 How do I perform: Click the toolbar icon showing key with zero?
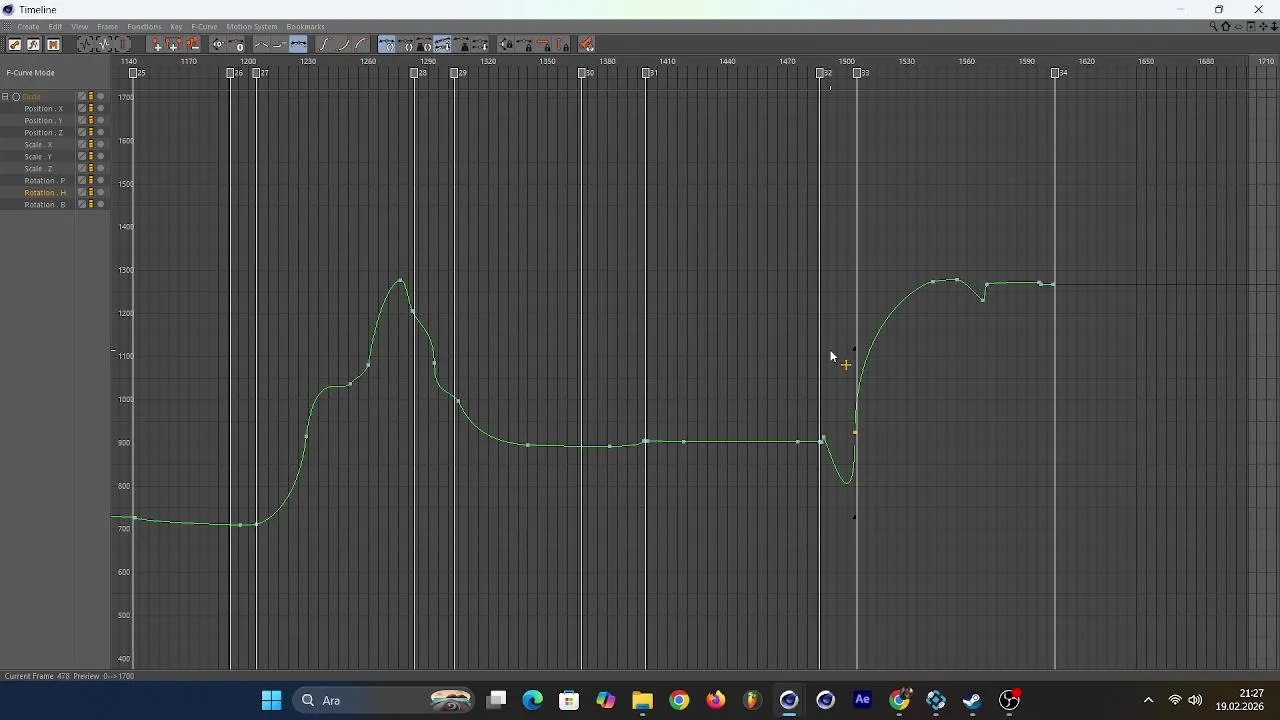pyautogui.click(x=237, y=45)
